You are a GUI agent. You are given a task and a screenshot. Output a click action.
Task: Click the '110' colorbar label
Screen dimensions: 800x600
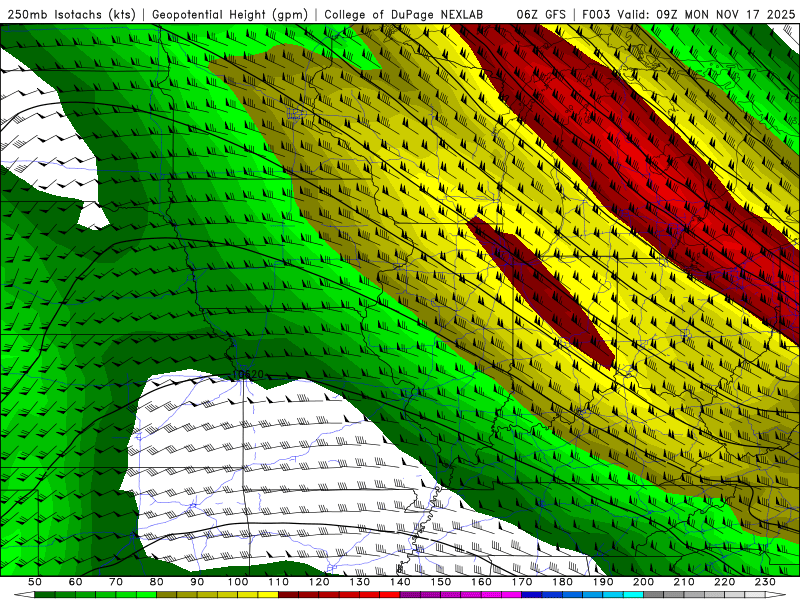(x=278, y=582)
